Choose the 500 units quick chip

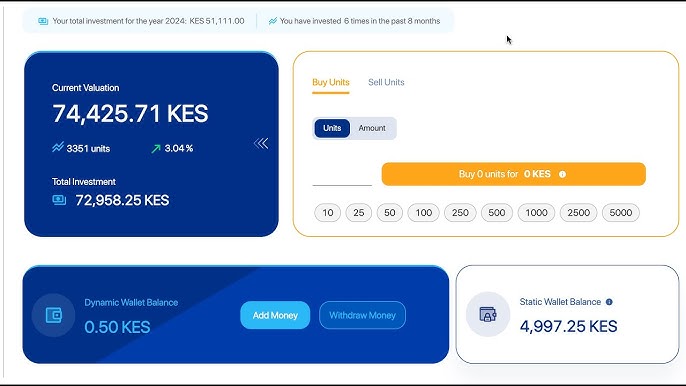point(497,213)
